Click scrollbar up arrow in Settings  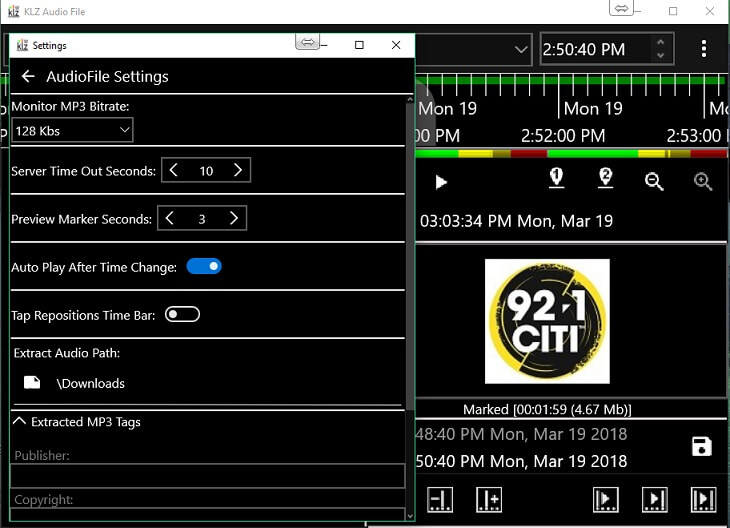point(410,99)
